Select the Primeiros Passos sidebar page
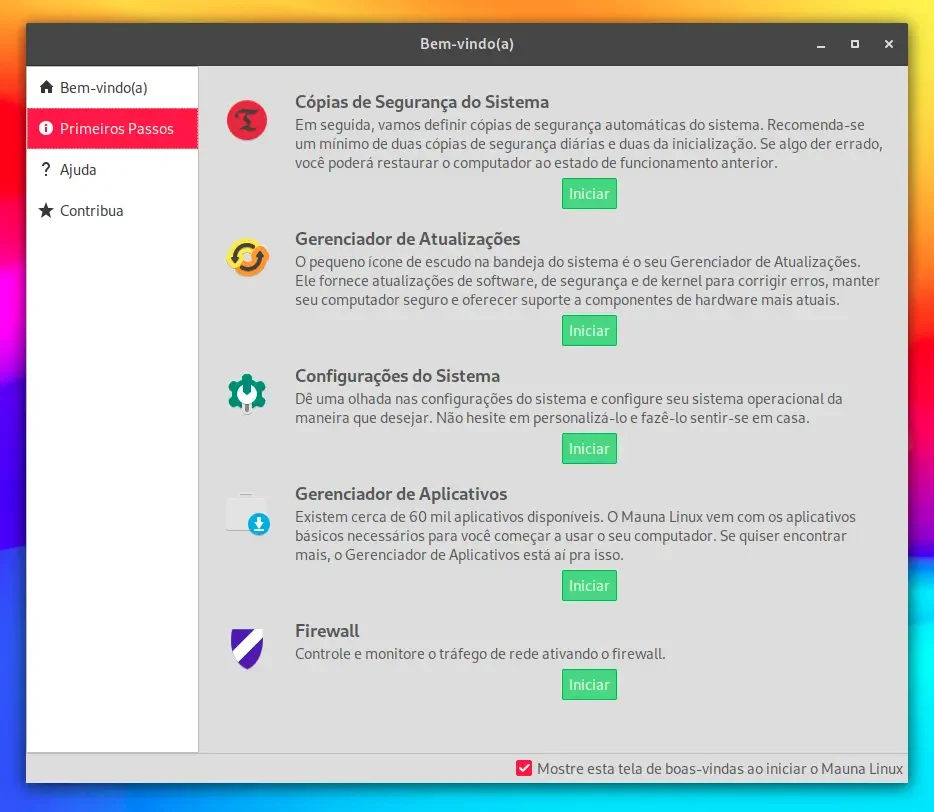This screenshot has width=934, height=812. click(x=112, y=128)
